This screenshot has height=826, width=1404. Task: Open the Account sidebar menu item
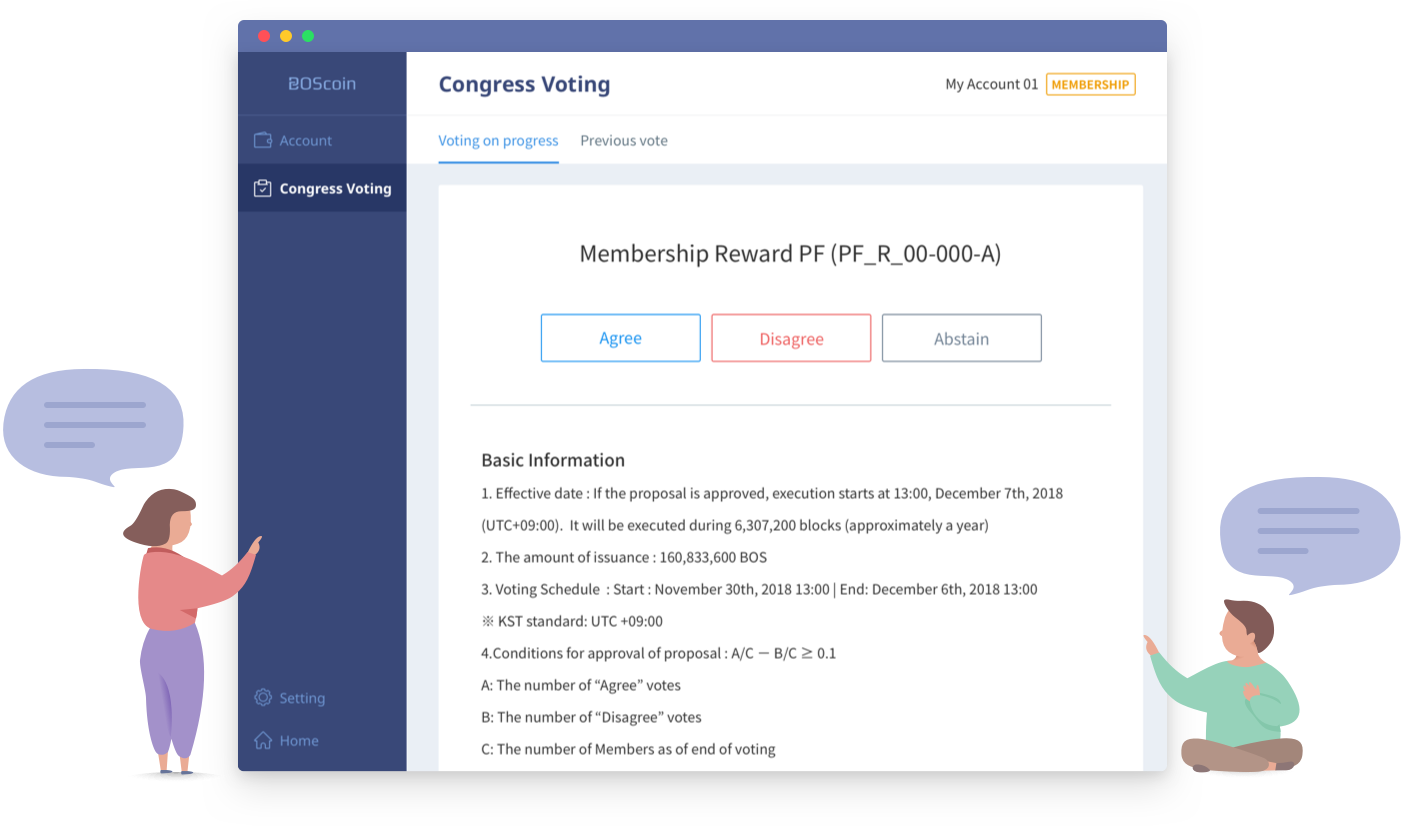point(305,140)
